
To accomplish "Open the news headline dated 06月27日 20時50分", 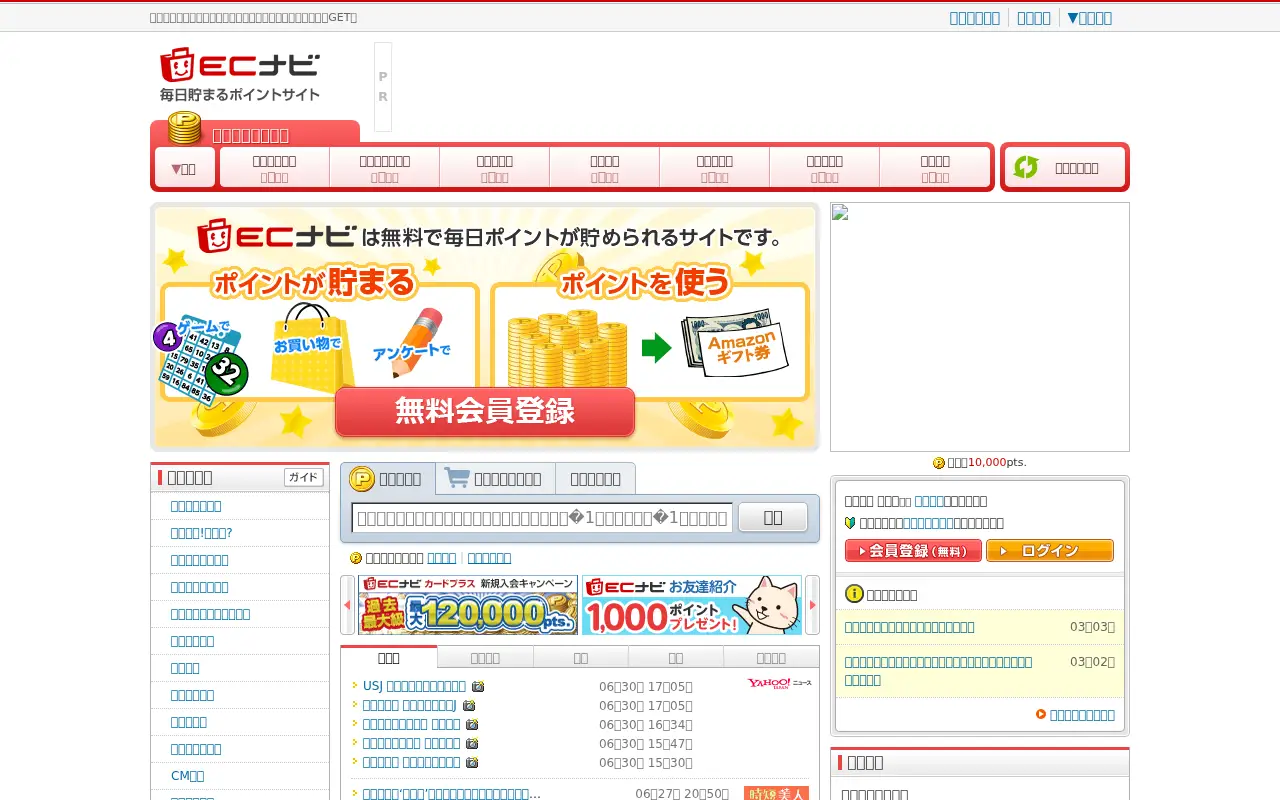I will [452, 794].
